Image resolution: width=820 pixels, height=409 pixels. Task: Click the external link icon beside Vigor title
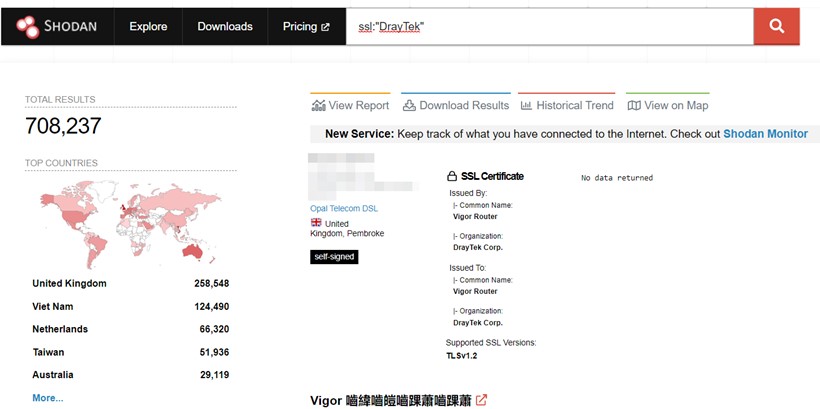[482, 400]
